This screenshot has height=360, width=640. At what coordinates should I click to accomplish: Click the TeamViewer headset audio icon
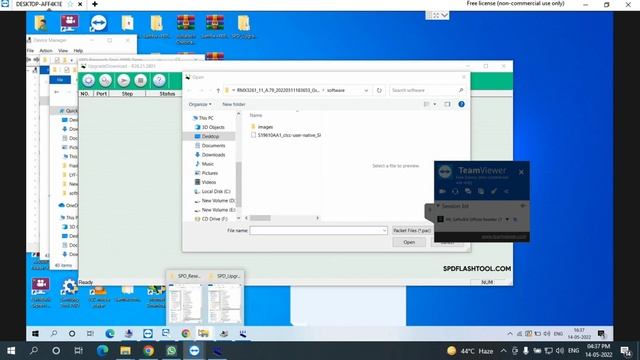point(455,191)
